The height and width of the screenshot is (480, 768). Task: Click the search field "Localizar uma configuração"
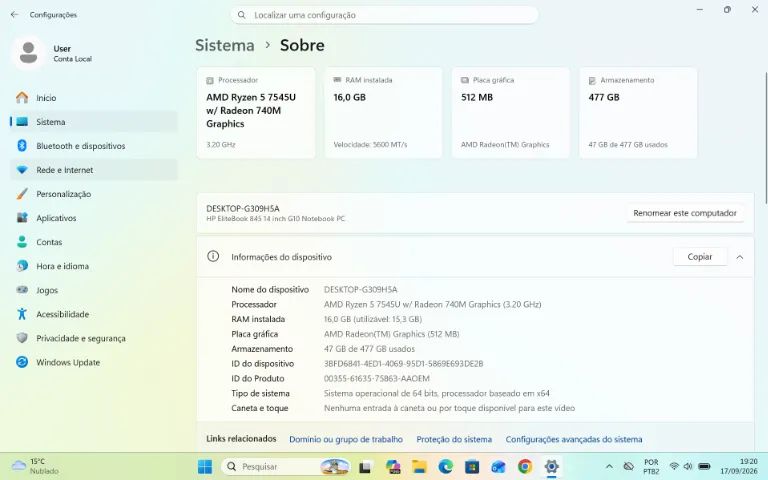pyautogui.click(x=384, y=15)
